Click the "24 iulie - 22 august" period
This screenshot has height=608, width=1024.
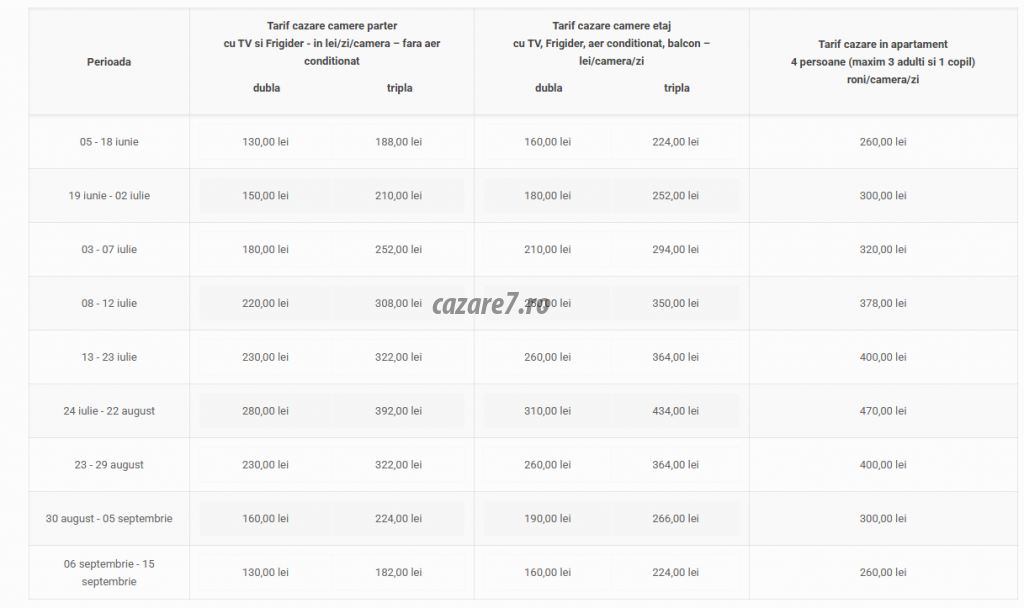click(x=109, y=411)
